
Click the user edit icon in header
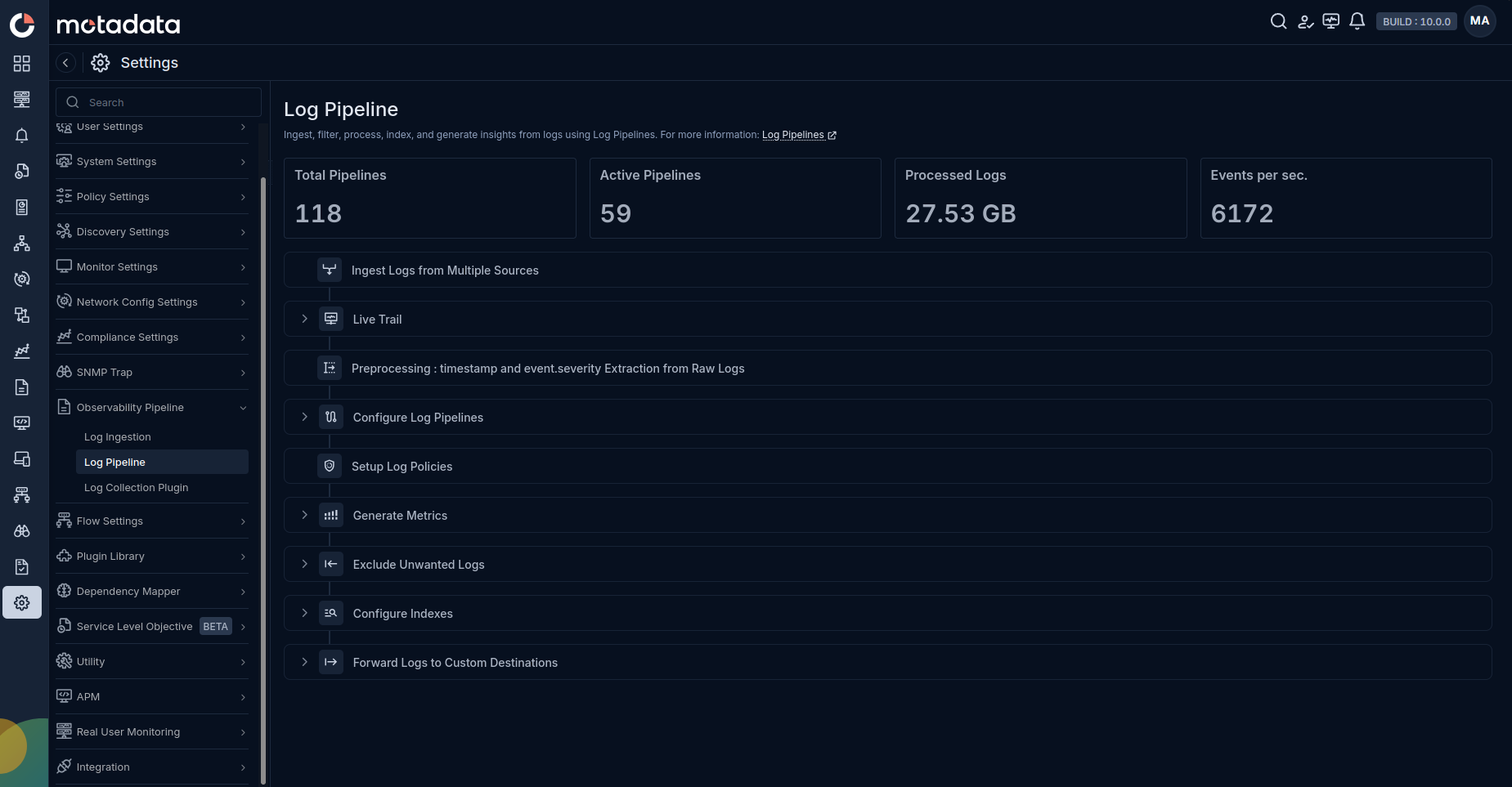[x=1305, y=21]
